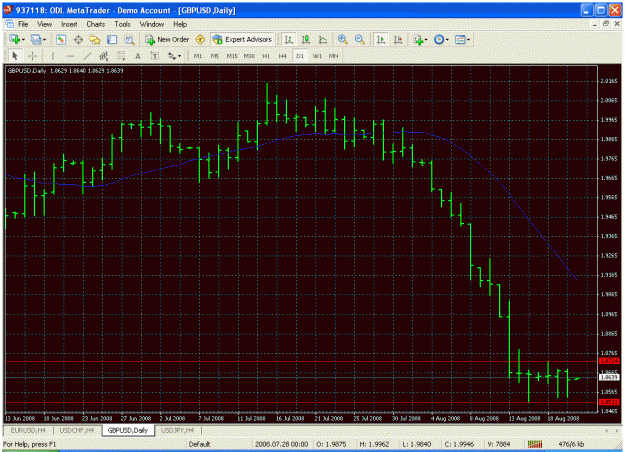Zoom out on the chart
Viewport: 625px width, 452px height.
[360, 39]
